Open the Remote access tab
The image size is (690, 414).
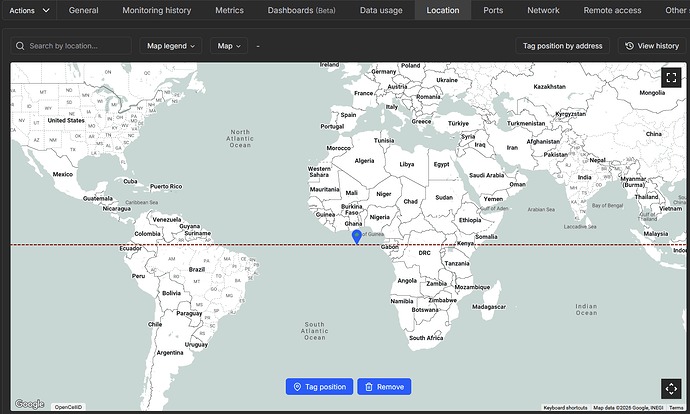(612, 10)
